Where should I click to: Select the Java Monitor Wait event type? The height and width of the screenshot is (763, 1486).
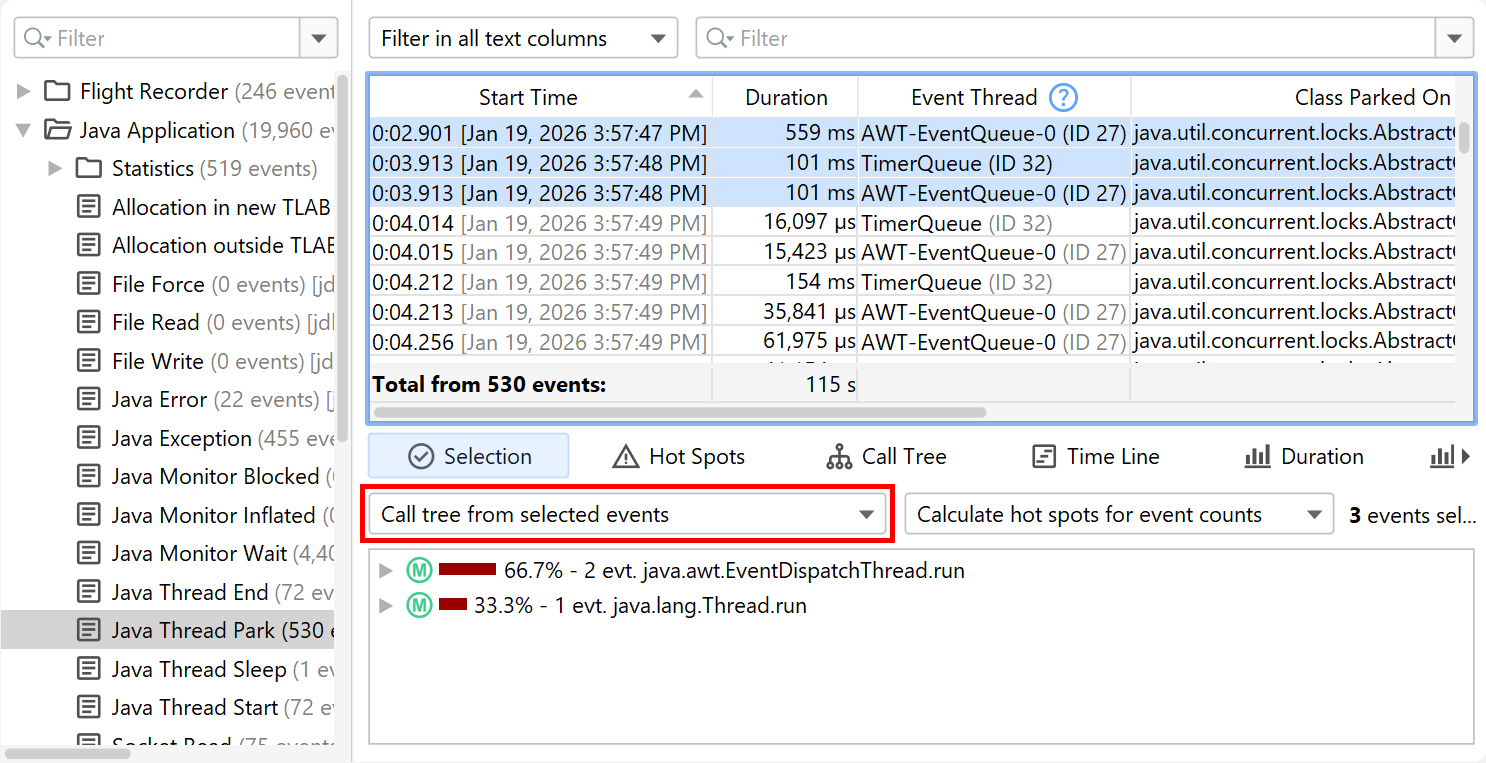pyautogui.click(x=199, y=554)
